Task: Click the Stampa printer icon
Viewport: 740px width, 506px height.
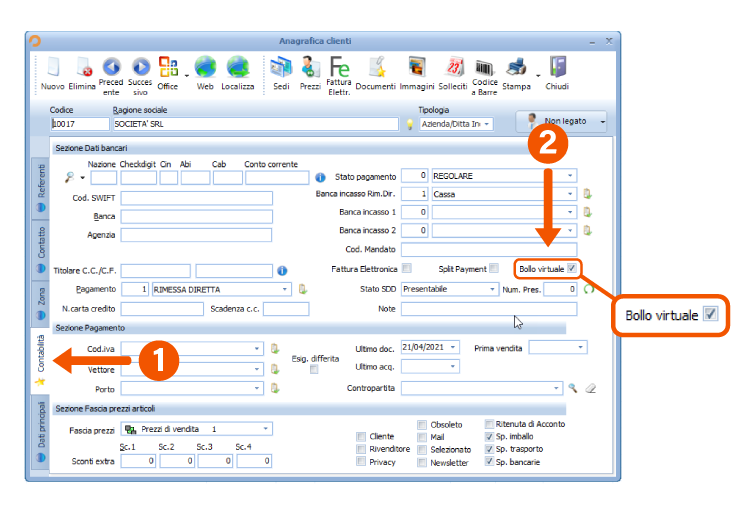Action: click(x=516, y=67)
